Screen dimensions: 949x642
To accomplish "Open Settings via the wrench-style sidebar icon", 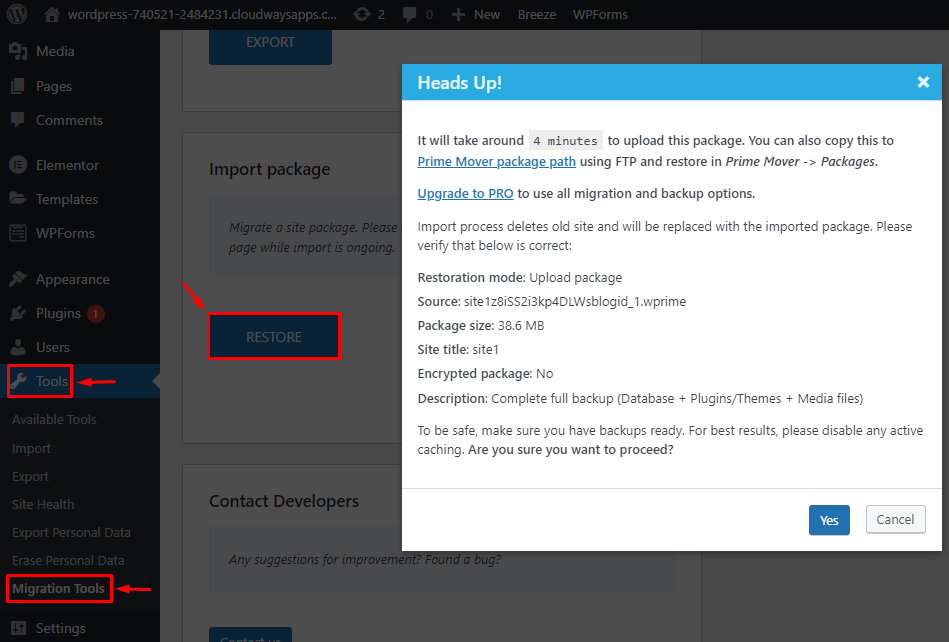I will pos(22,628).
